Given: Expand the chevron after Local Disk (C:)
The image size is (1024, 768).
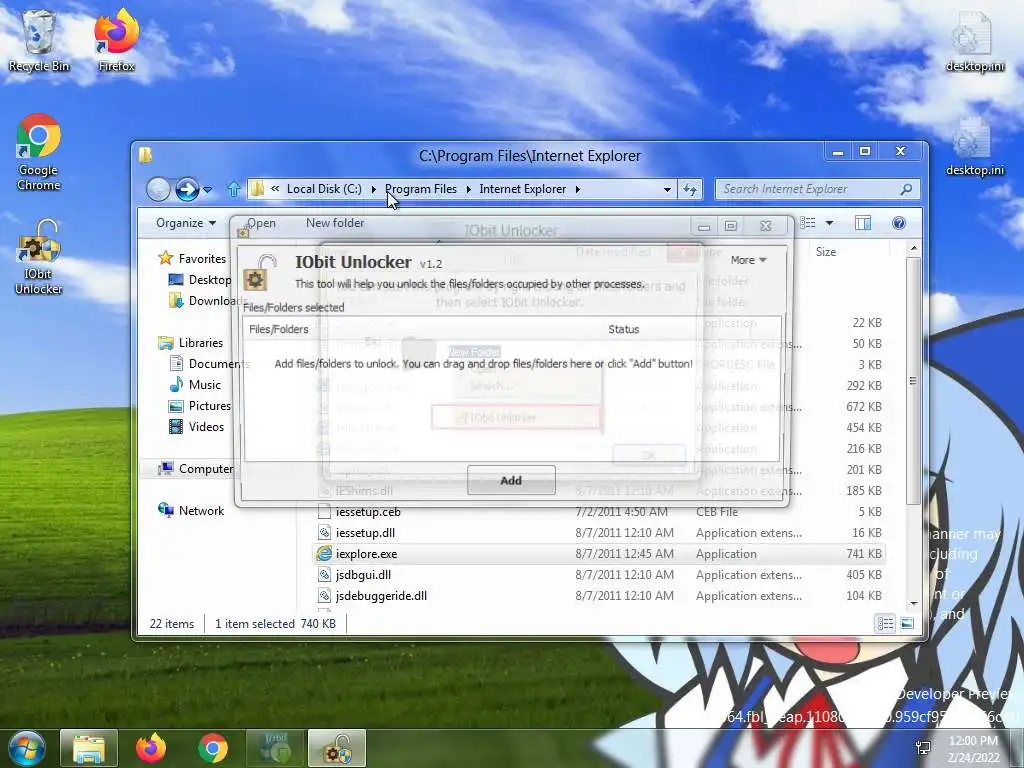Looking at the screenshot, I should (374, 189).
